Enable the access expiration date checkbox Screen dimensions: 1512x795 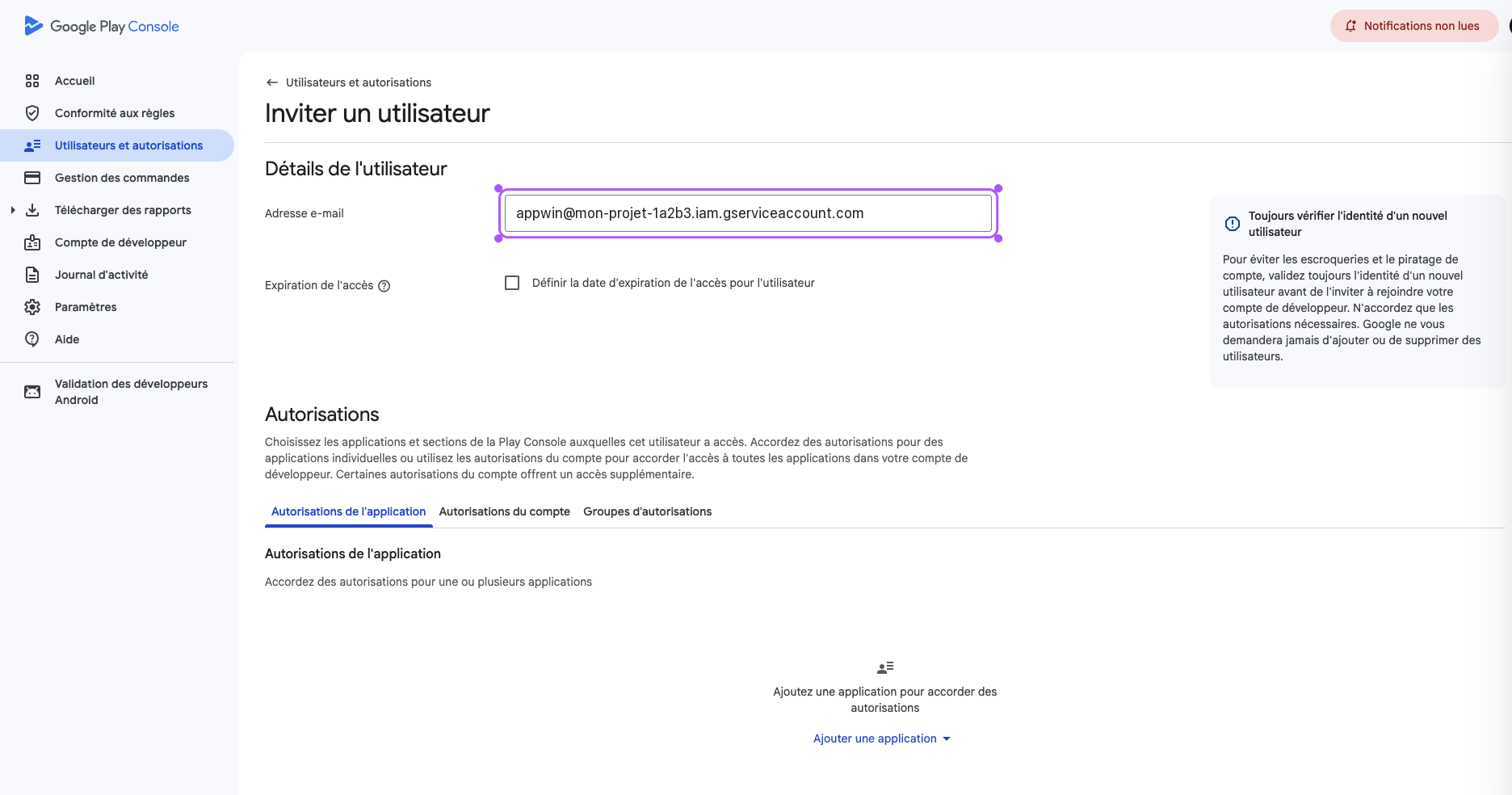click(x=512, y=283)
